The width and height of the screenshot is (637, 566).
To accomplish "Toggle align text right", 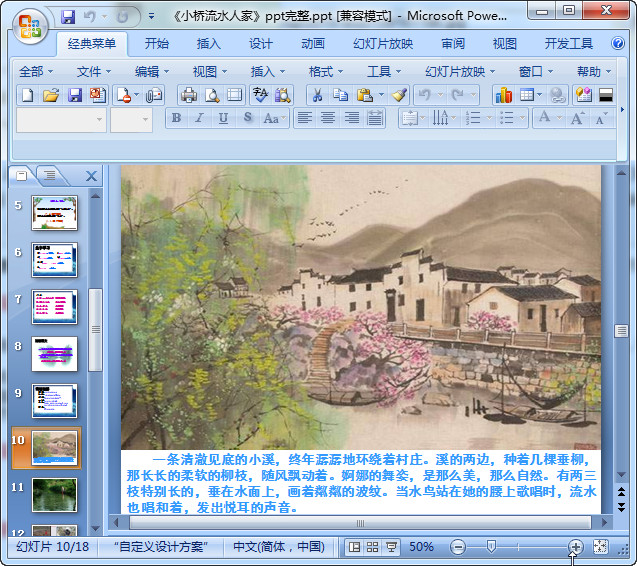I will point(351,118).
